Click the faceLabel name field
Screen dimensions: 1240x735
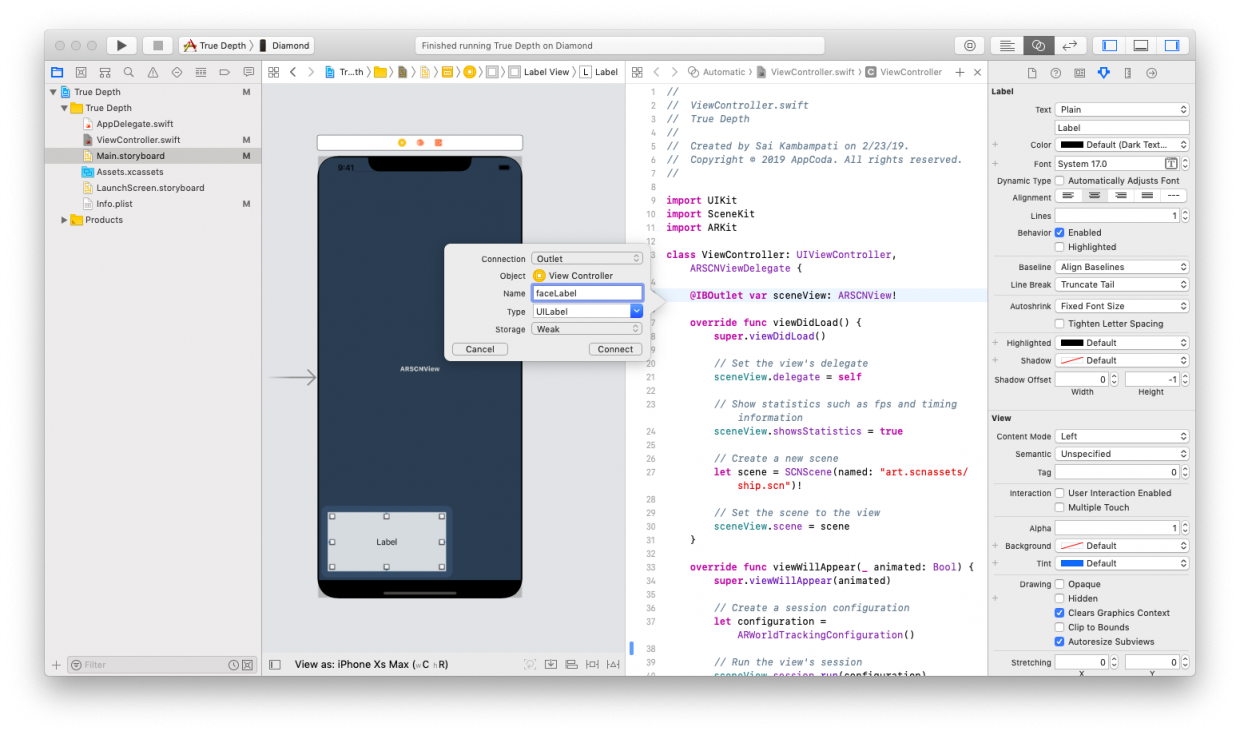[587, 293]
